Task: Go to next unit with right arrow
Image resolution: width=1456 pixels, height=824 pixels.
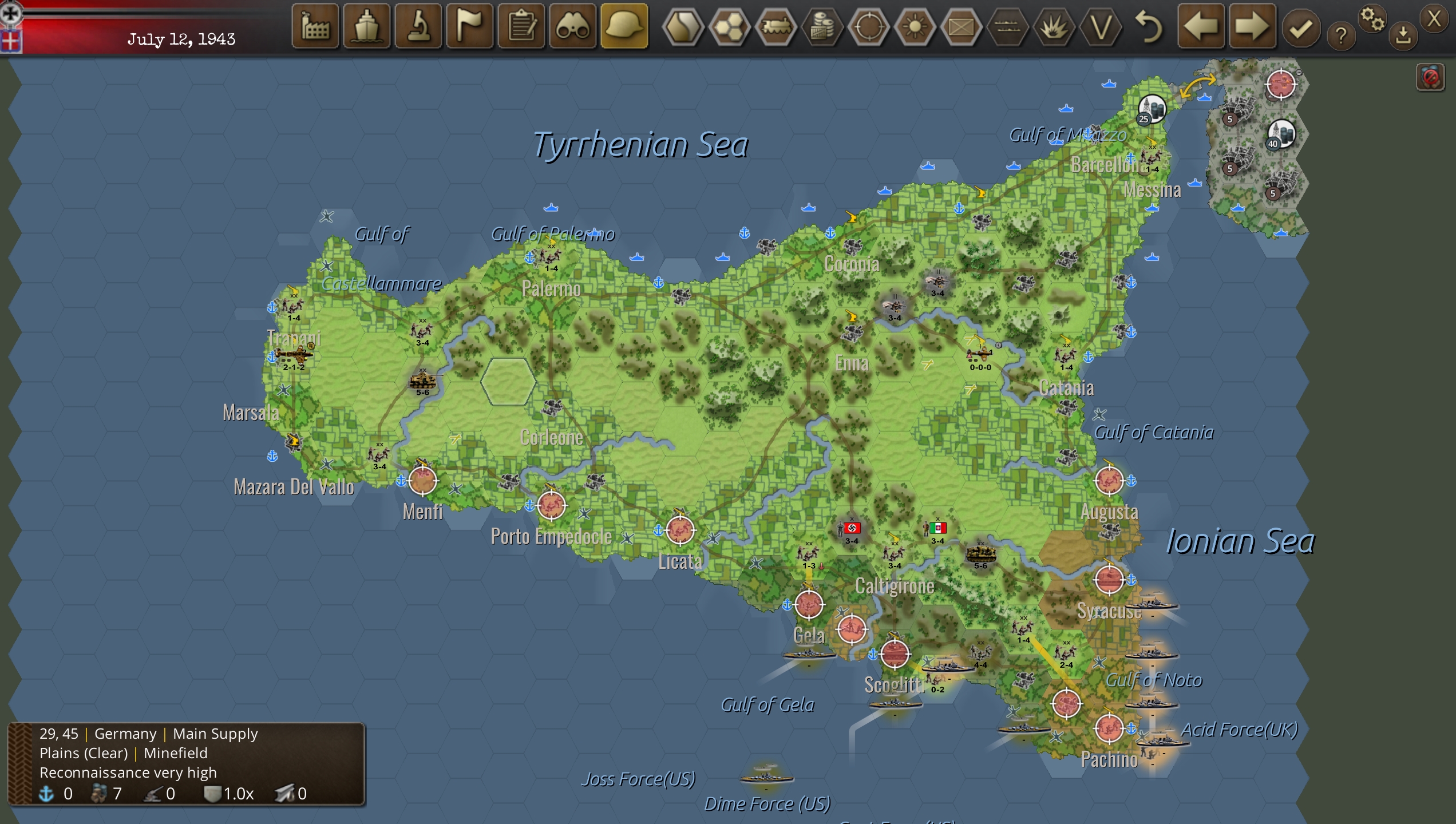Action: [1252, 26]
